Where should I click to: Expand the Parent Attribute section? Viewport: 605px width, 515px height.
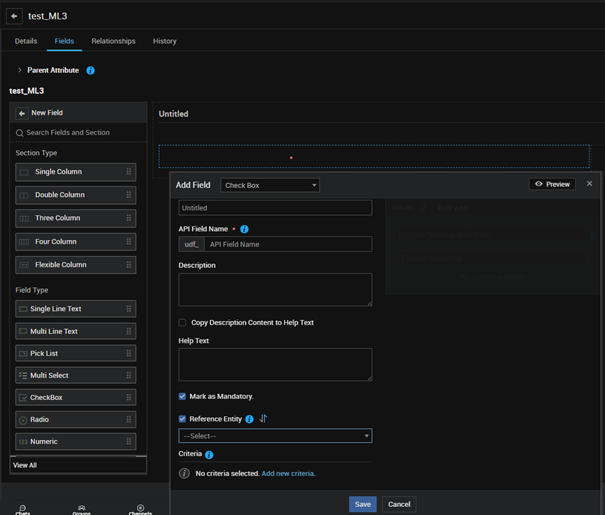[20, 70]
